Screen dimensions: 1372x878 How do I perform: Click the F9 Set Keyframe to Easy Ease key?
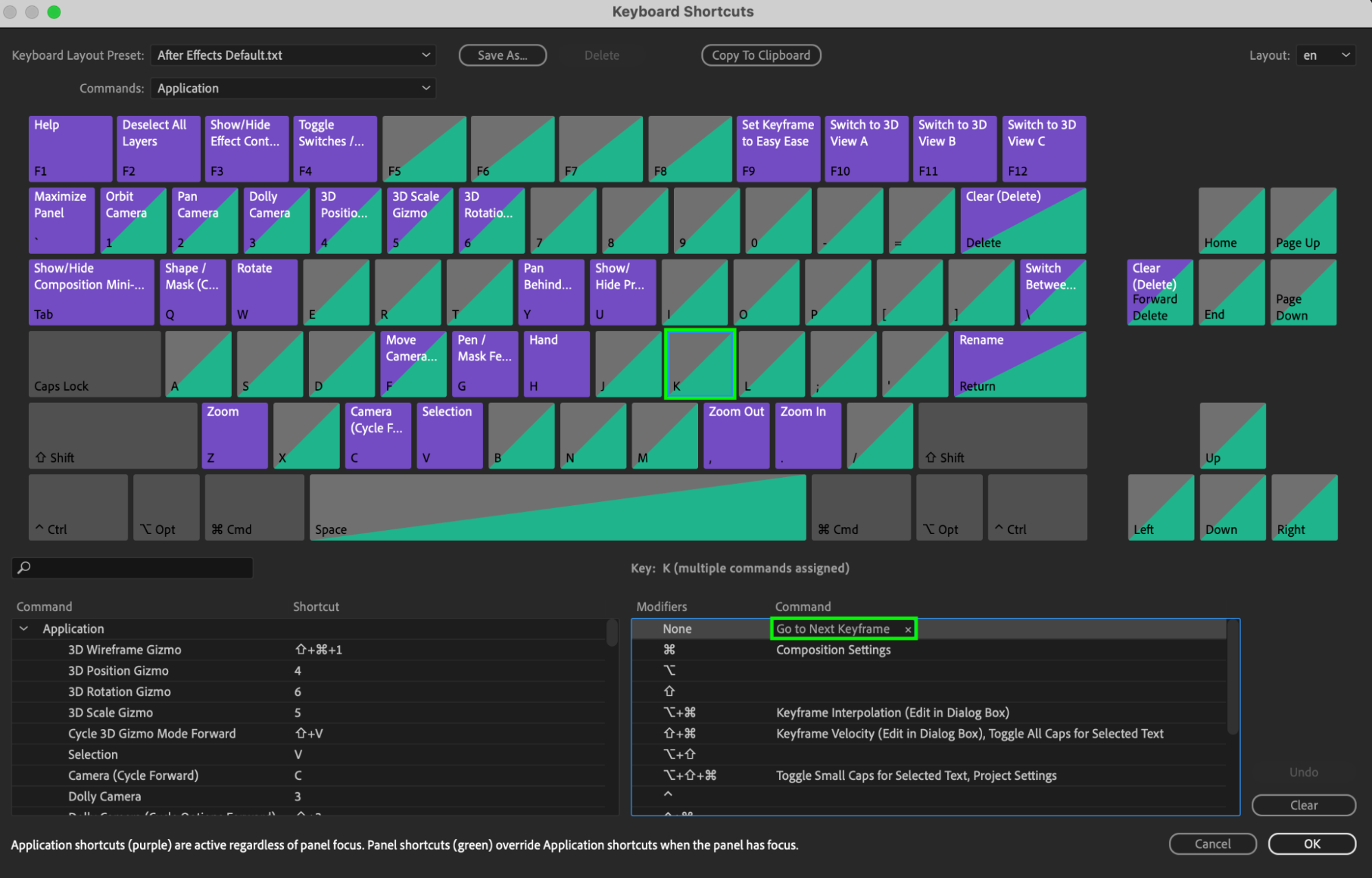(x=778, y=148)
